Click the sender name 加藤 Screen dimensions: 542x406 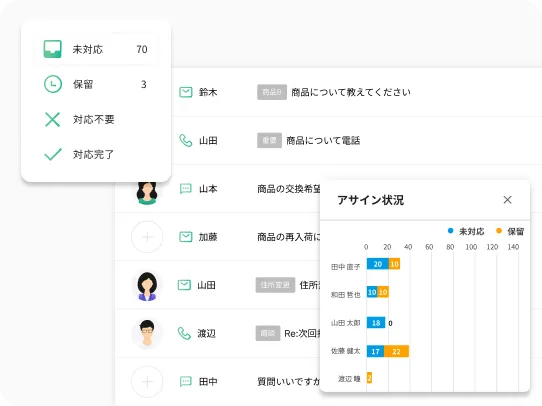(208, 237)
